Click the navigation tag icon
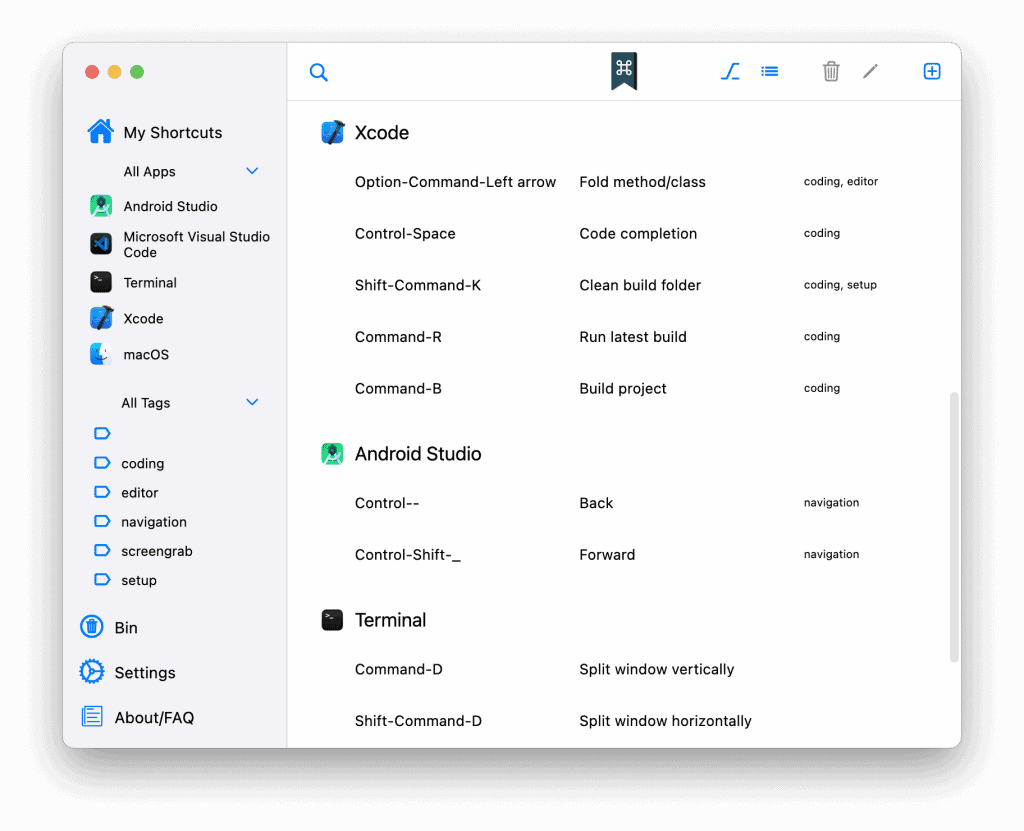Screen dimensions: 1024x831 click(103, 521)
